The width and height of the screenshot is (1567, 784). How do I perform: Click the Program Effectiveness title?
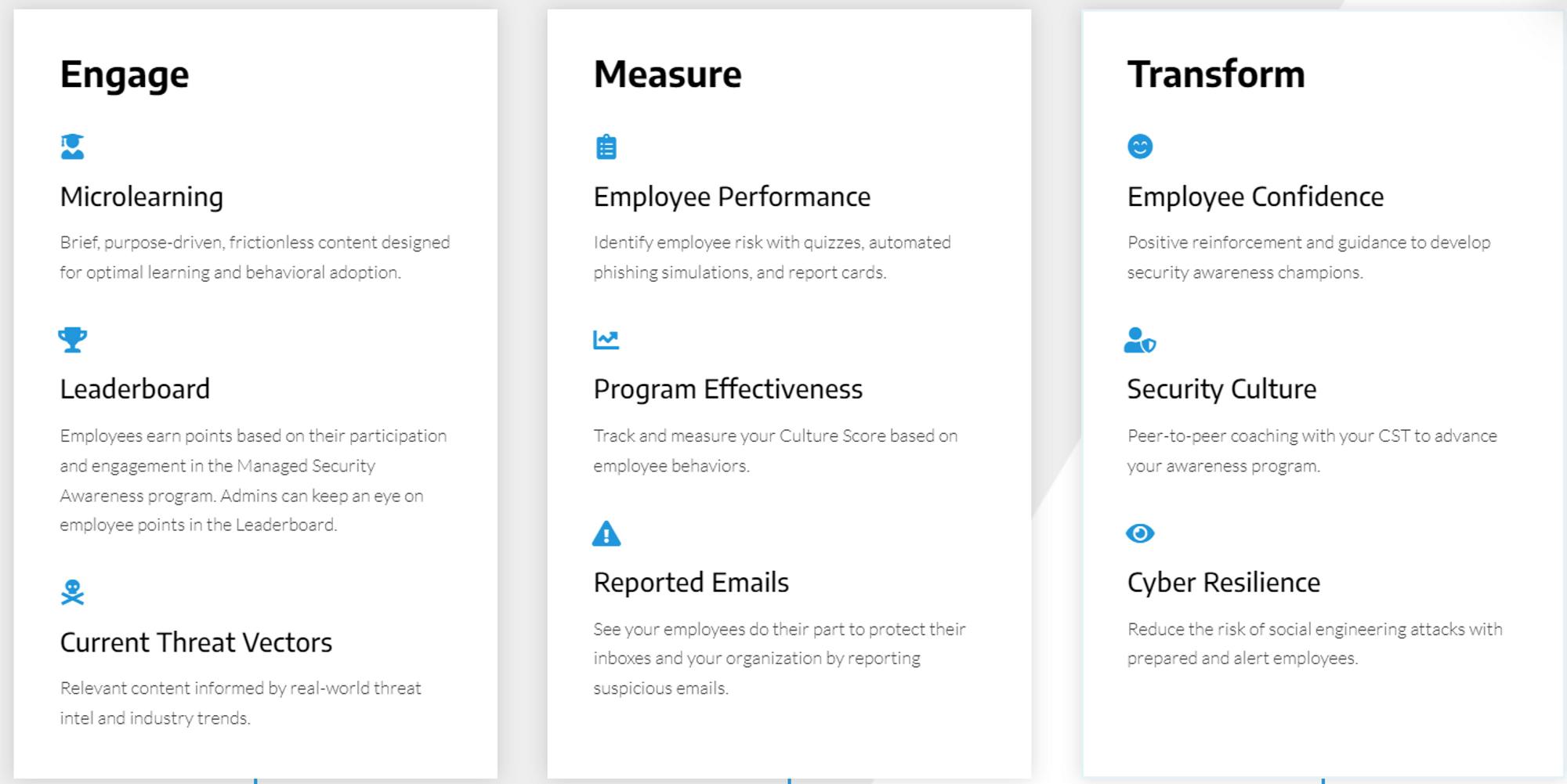click(x=728, y=389)
